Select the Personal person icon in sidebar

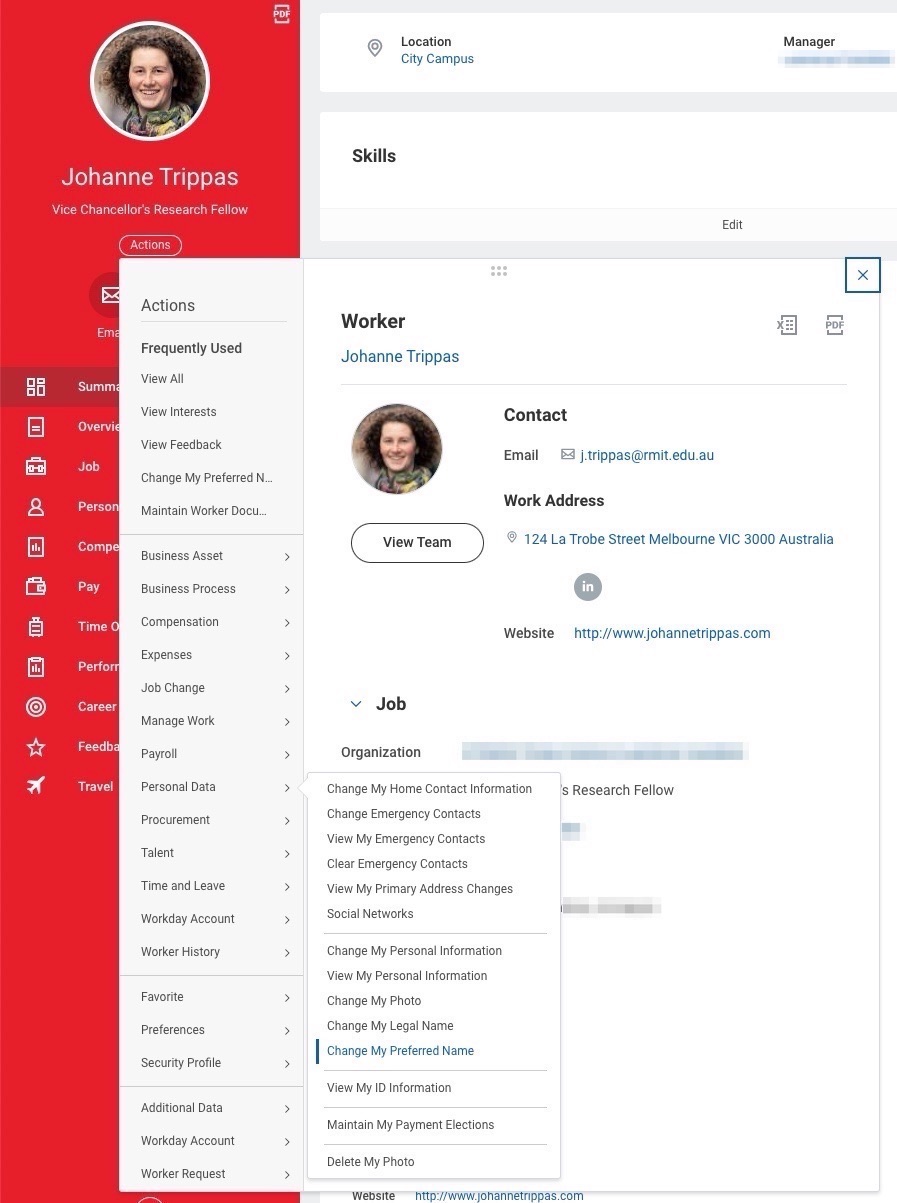[x=36, y=507]
